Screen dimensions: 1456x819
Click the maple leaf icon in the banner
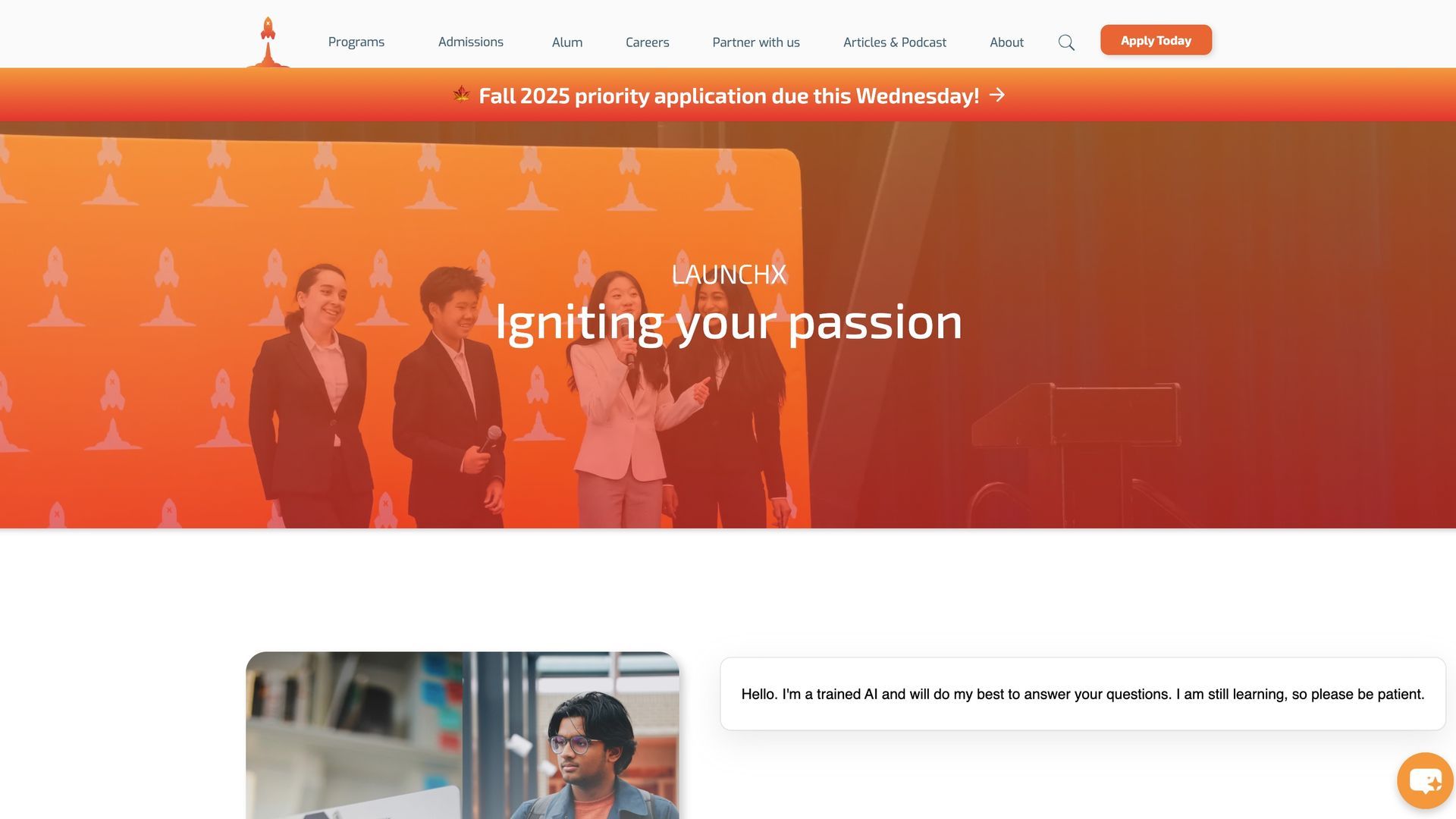tap(461, 94)
